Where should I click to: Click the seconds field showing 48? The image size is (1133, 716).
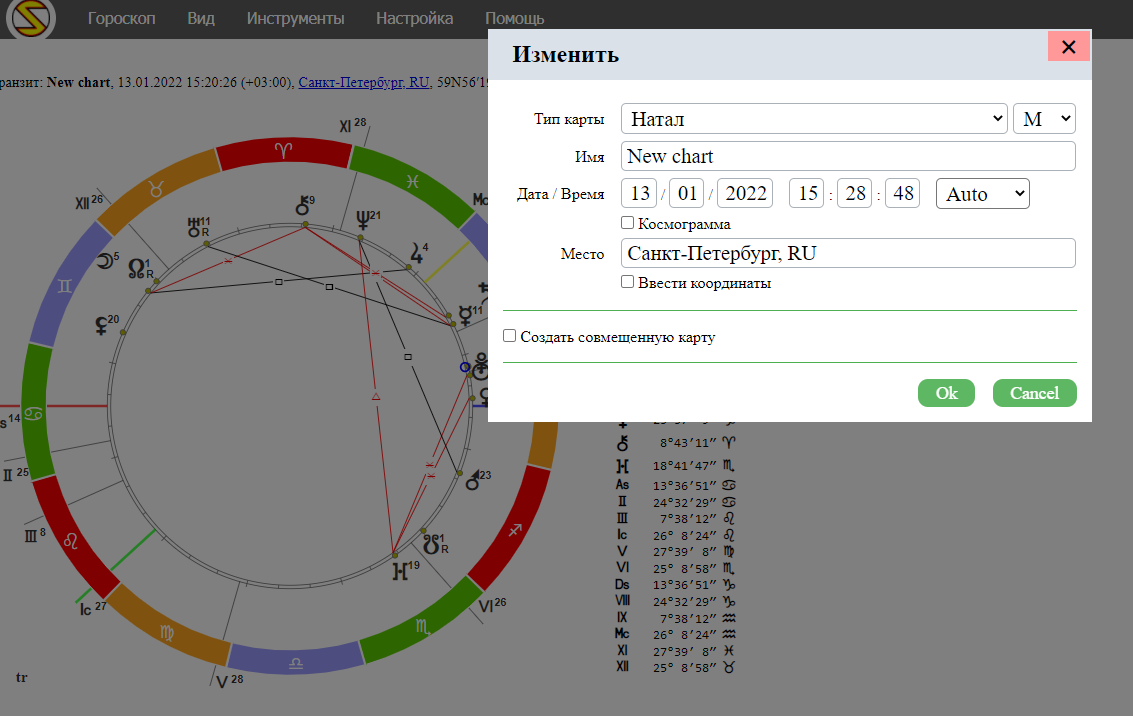click(x=902, y=193)
